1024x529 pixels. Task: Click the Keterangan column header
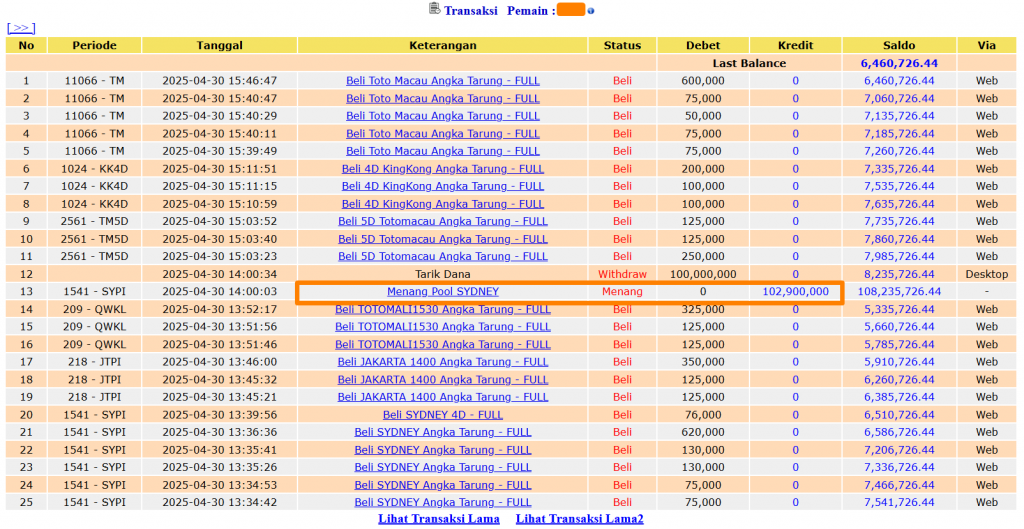443,46
